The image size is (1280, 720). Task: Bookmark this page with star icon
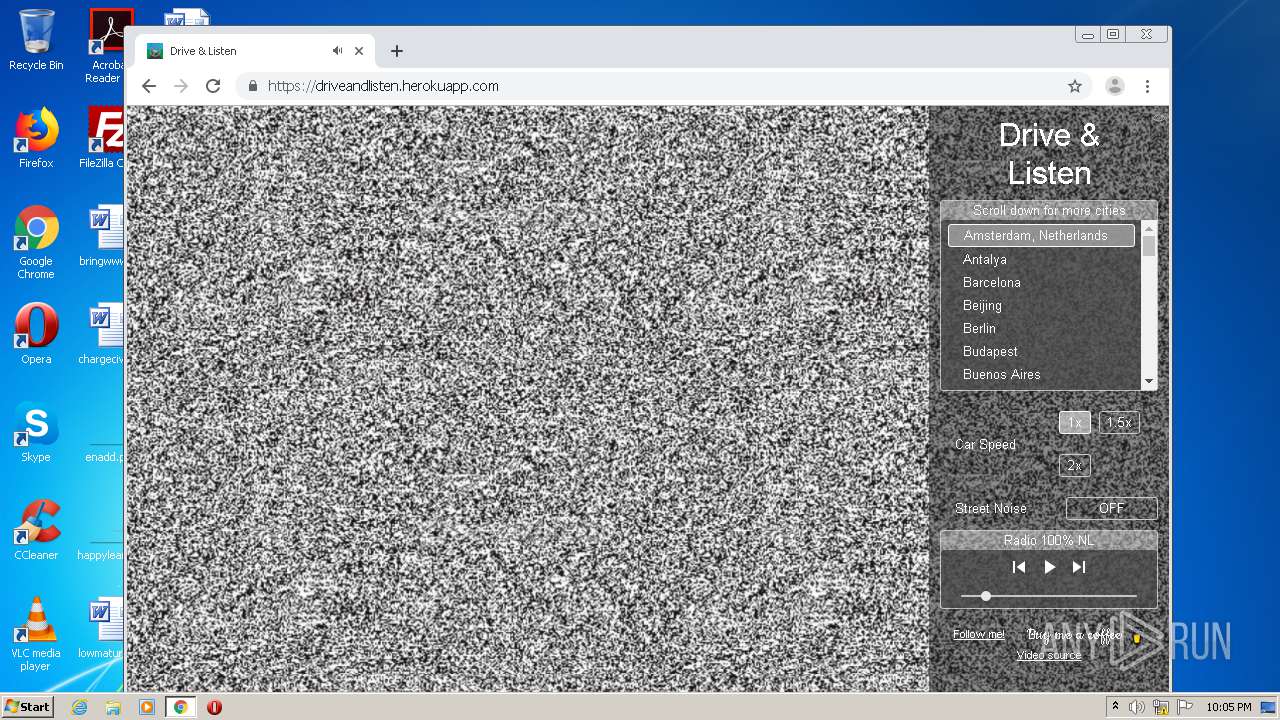pyautogui.click(x=1075, y=86)
